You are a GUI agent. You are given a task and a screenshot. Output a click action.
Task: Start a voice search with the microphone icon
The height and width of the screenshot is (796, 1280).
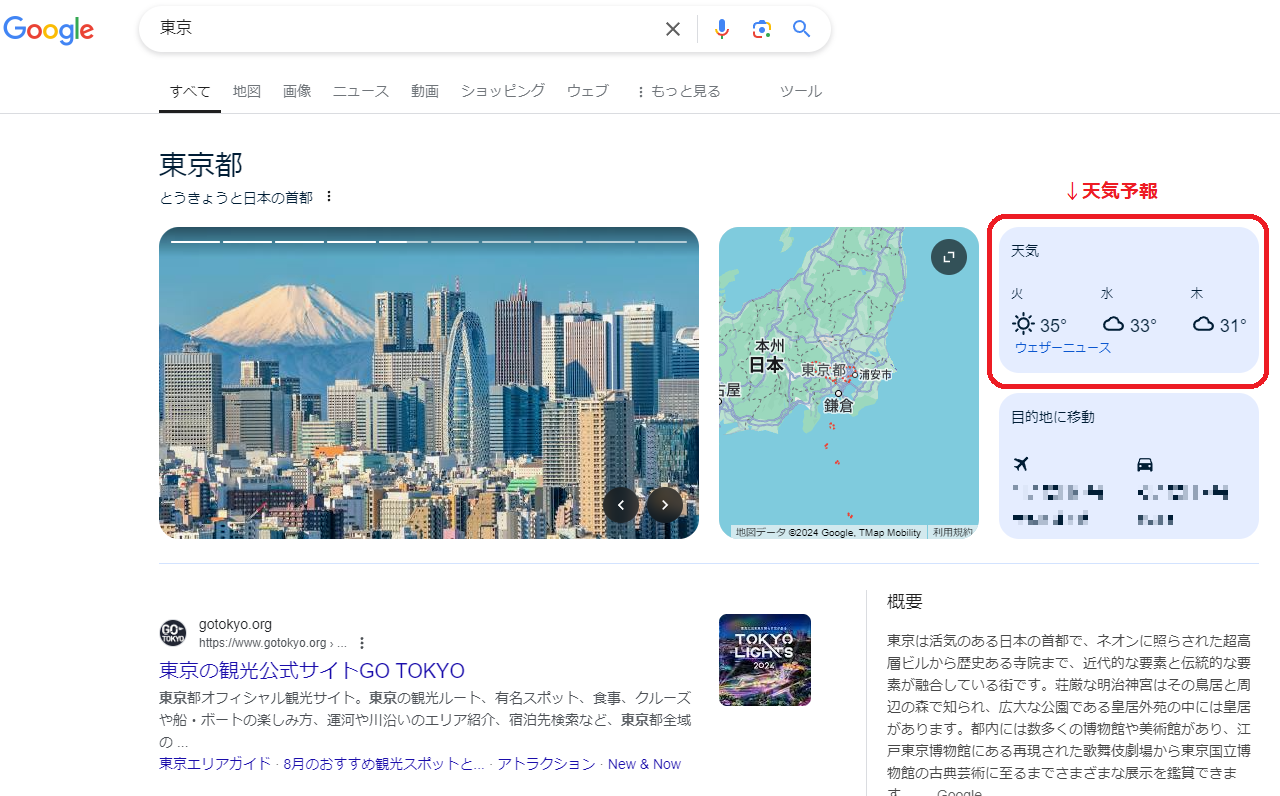(722, 28)
